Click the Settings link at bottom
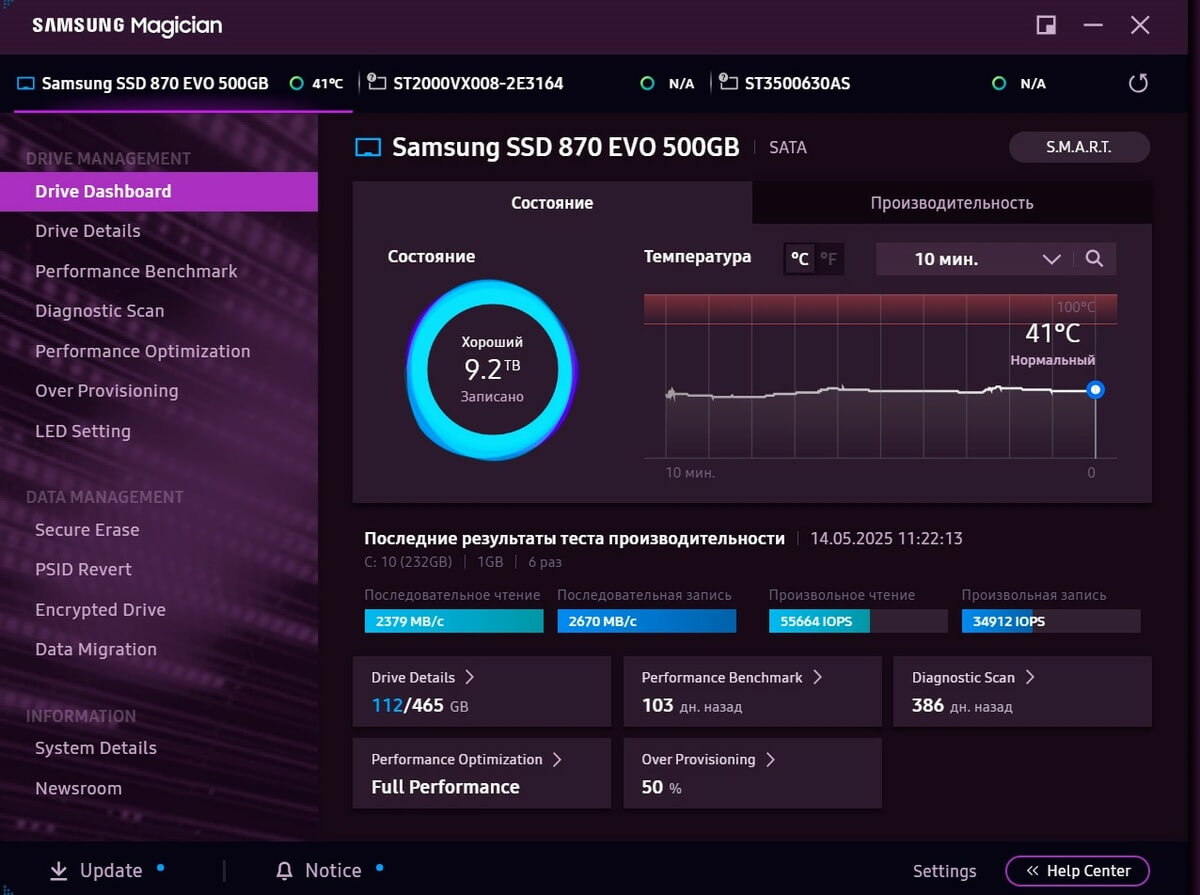 [944, 871]
